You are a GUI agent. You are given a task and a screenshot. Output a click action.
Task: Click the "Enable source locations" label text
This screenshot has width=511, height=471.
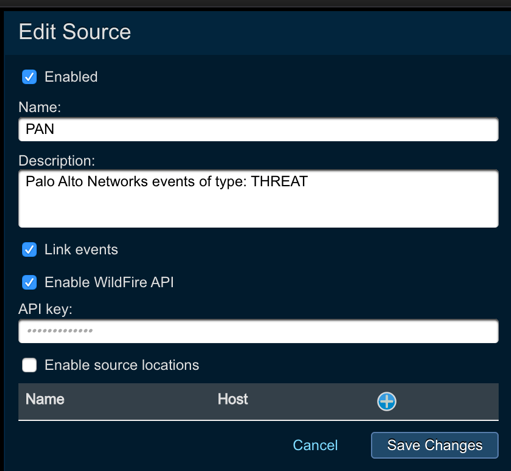pos(122,365)
